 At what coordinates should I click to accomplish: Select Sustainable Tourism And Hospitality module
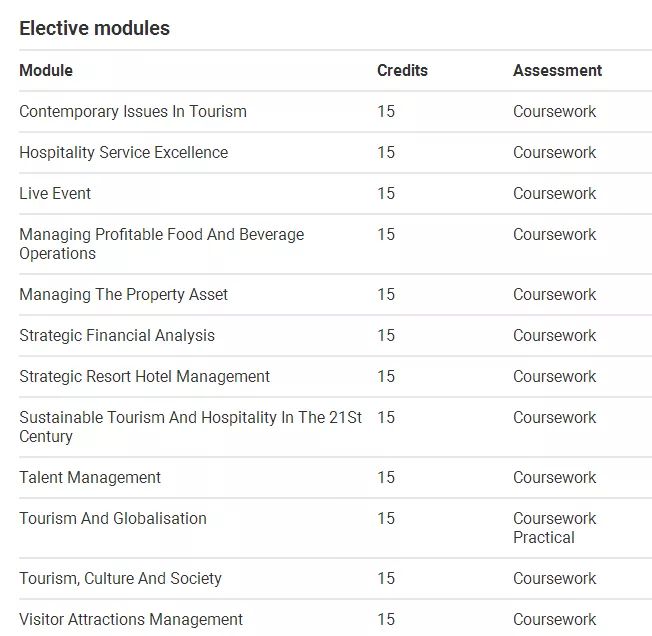click(x=190, y=426)
